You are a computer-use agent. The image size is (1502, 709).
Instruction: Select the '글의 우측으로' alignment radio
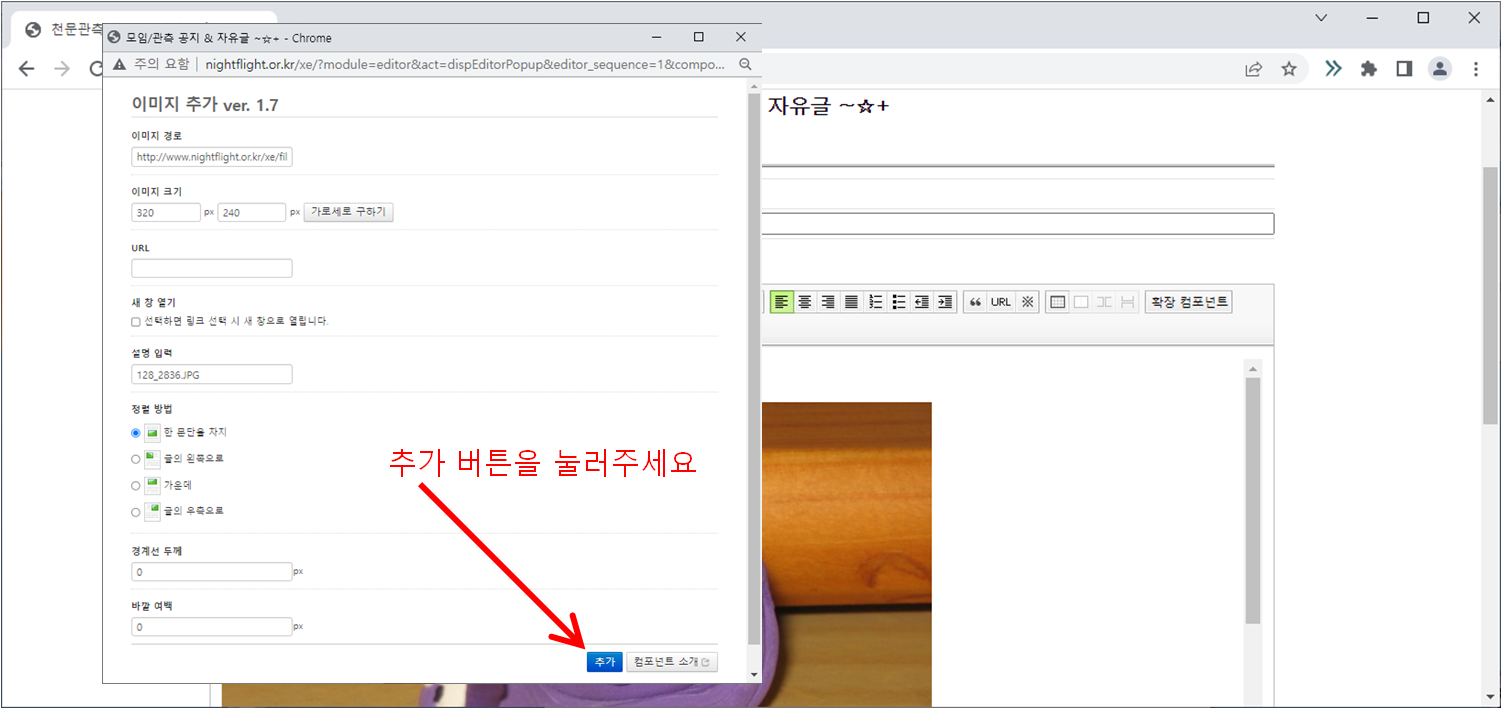click(x=136, y=512)
